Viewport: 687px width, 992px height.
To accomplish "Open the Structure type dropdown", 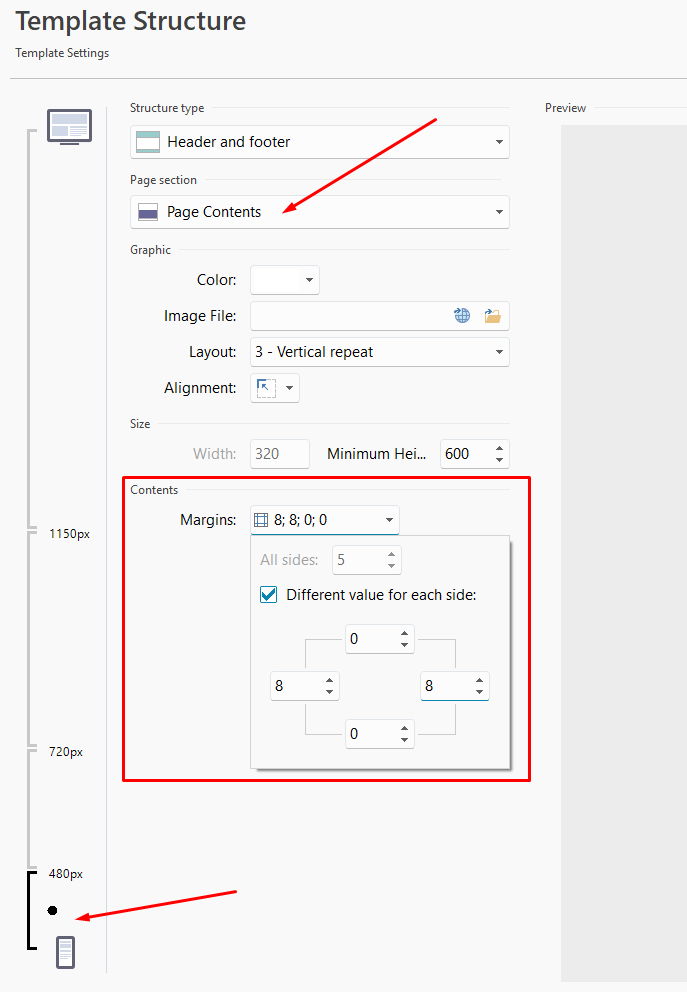I will 319,142.
